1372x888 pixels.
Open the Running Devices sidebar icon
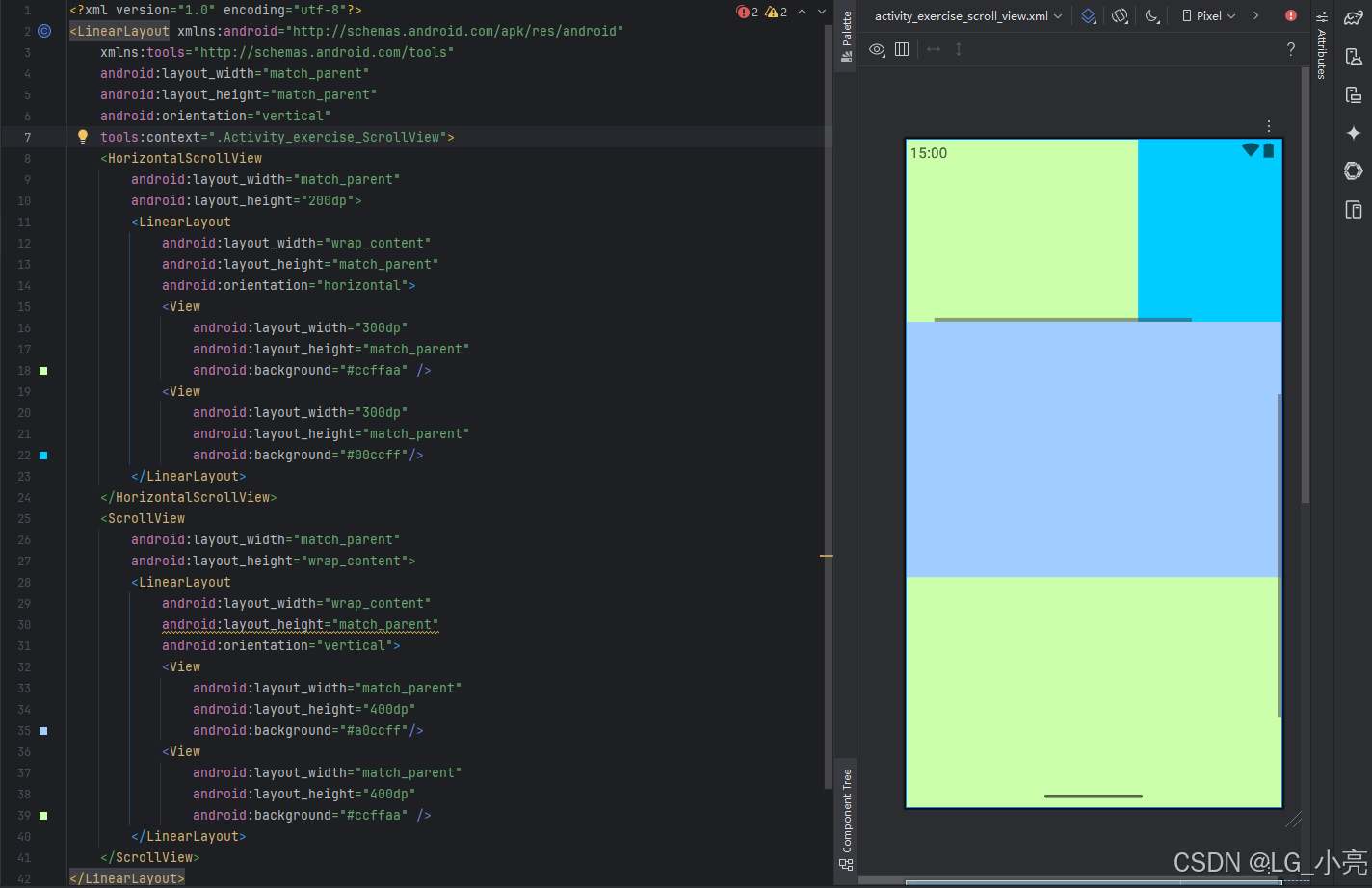click(1354, 94)
